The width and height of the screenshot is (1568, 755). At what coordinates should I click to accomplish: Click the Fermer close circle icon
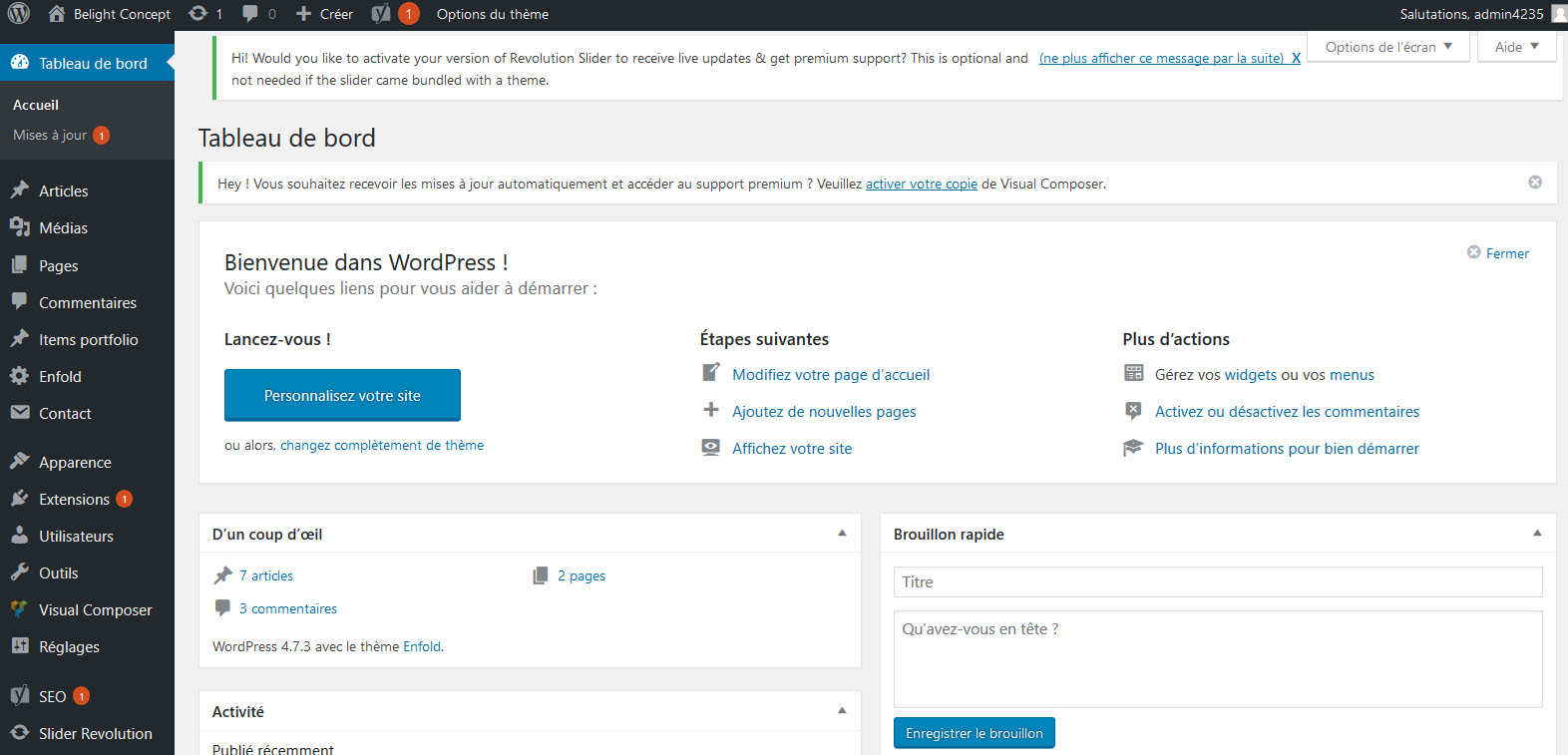point(1473,251)
